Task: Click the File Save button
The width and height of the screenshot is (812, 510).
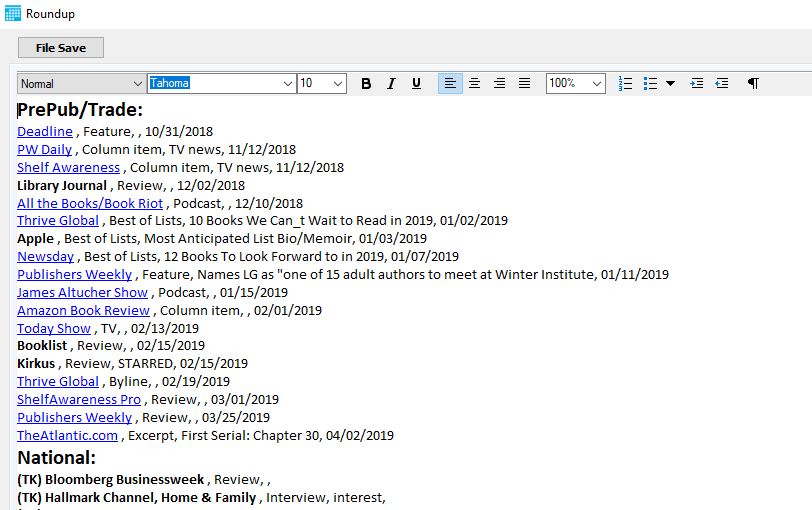Action: tap(61, 48)
